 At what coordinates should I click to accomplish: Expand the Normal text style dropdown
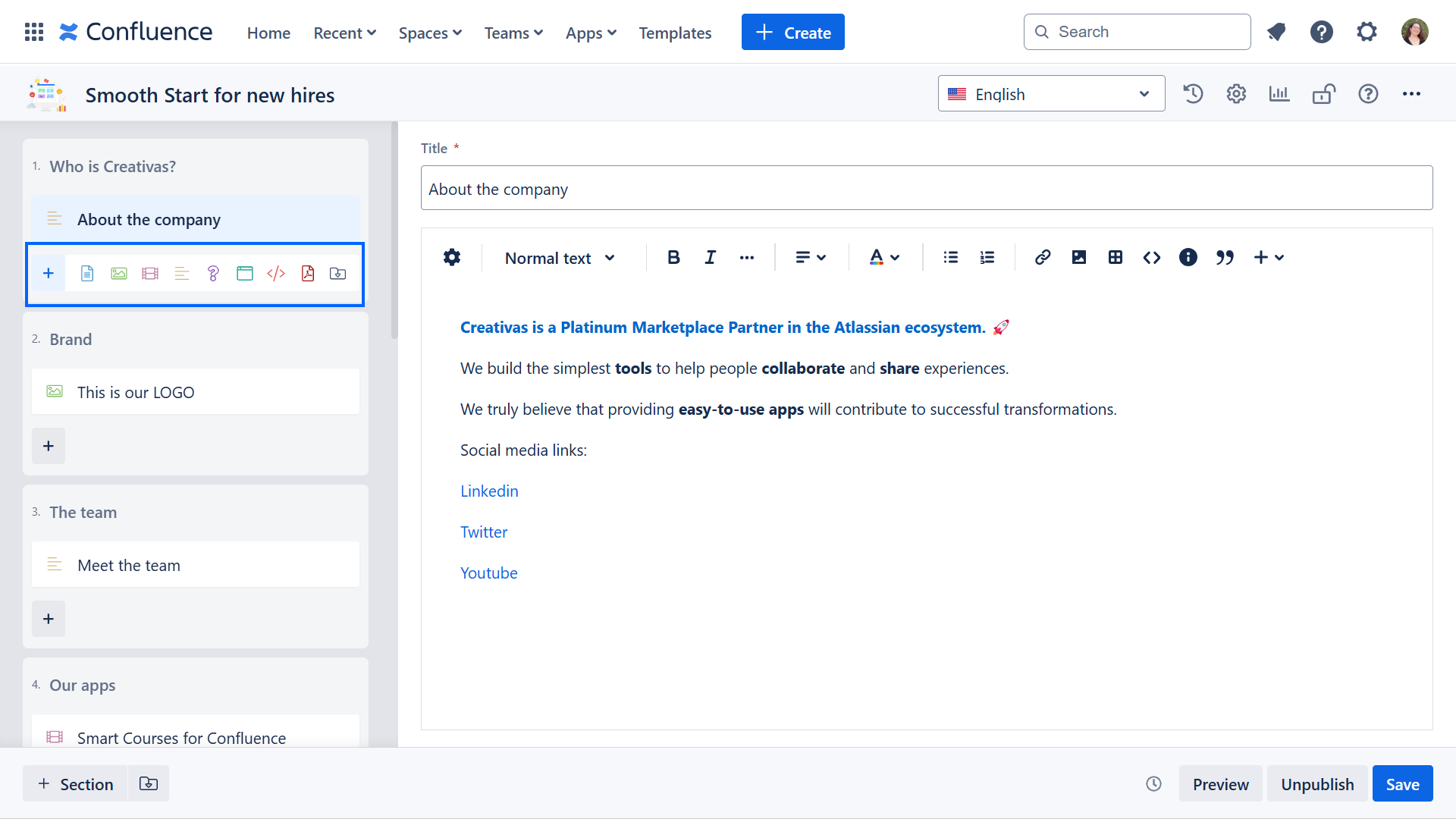point(560,259)
